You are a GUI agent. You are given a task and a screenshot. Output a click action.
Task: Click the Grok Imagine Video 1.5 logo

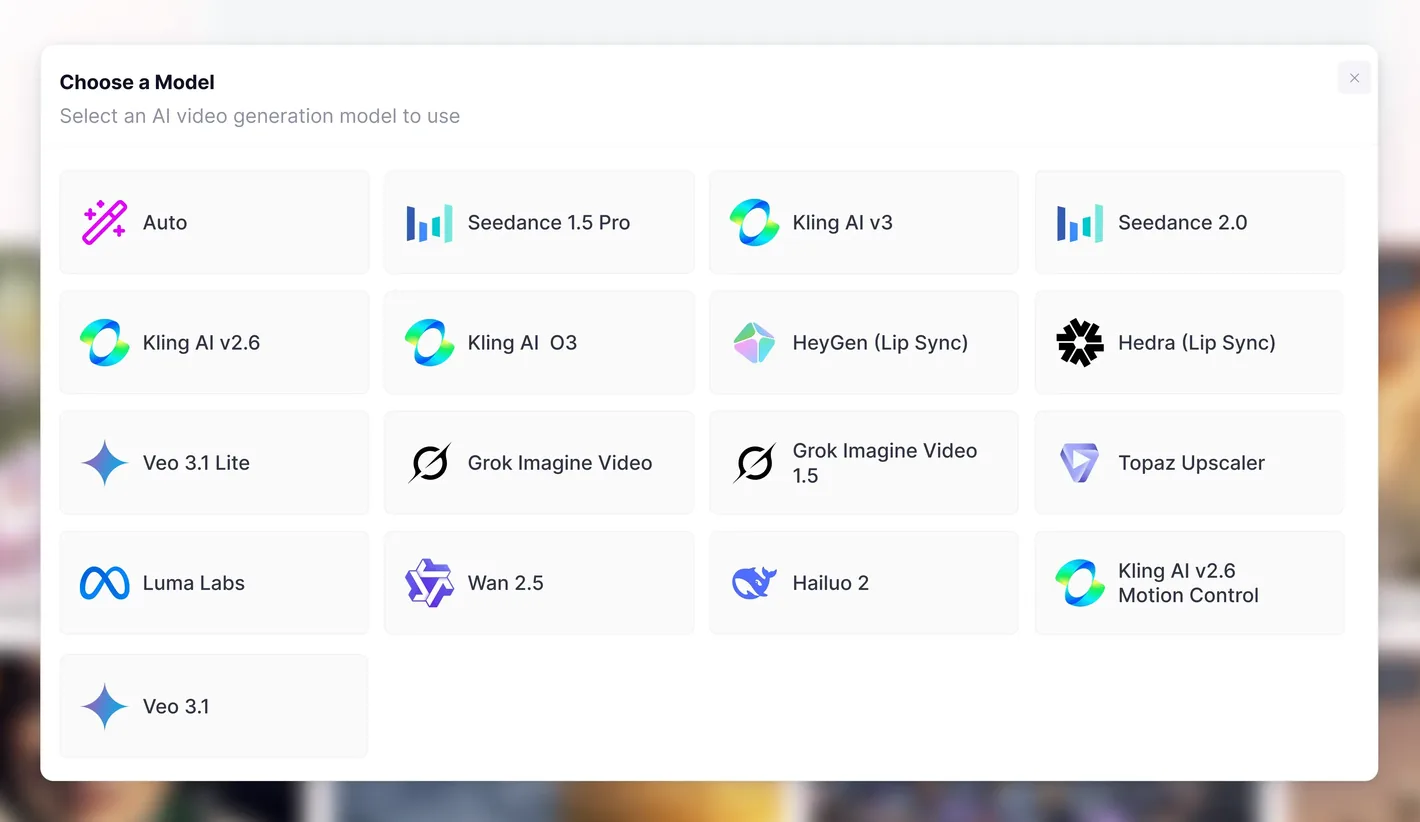coord(754,463)
